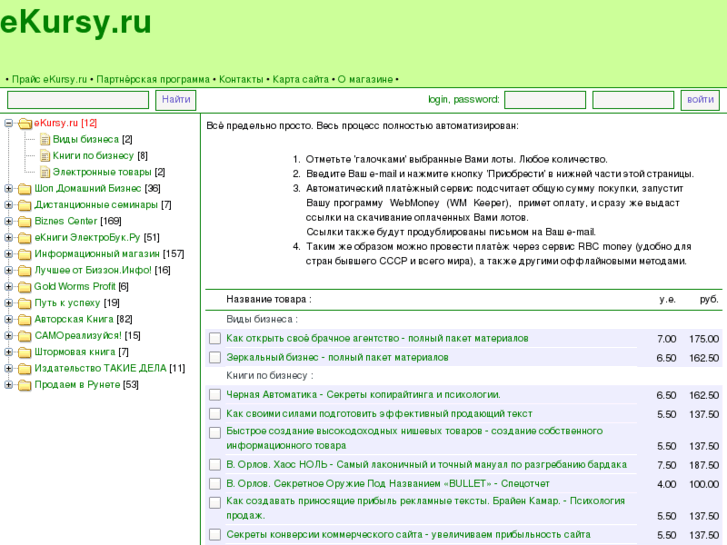Click the folder icon of Путь к успеху
Viewport: 727px width, 545px height.
tap(25, 303)
